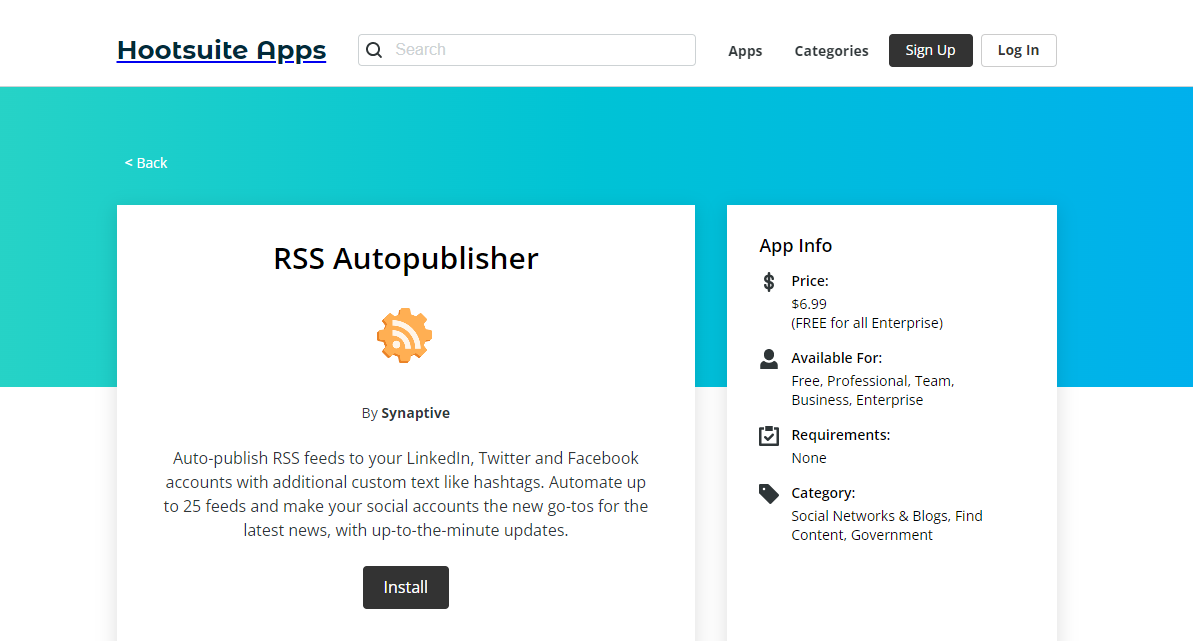Click the None requirements value
Image resolution: width=1193 pixels, height=641 pixels.
(x=809, y=458)
